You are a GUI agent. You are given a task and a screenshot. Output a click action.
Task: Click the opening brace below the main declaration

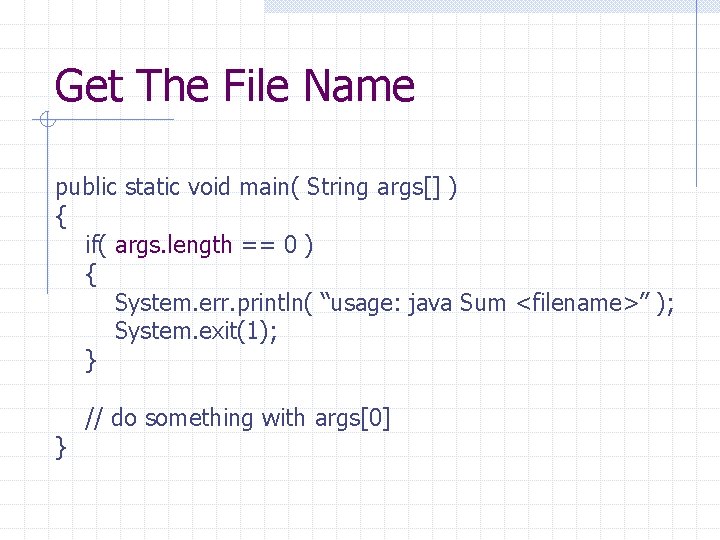(61, 216)
